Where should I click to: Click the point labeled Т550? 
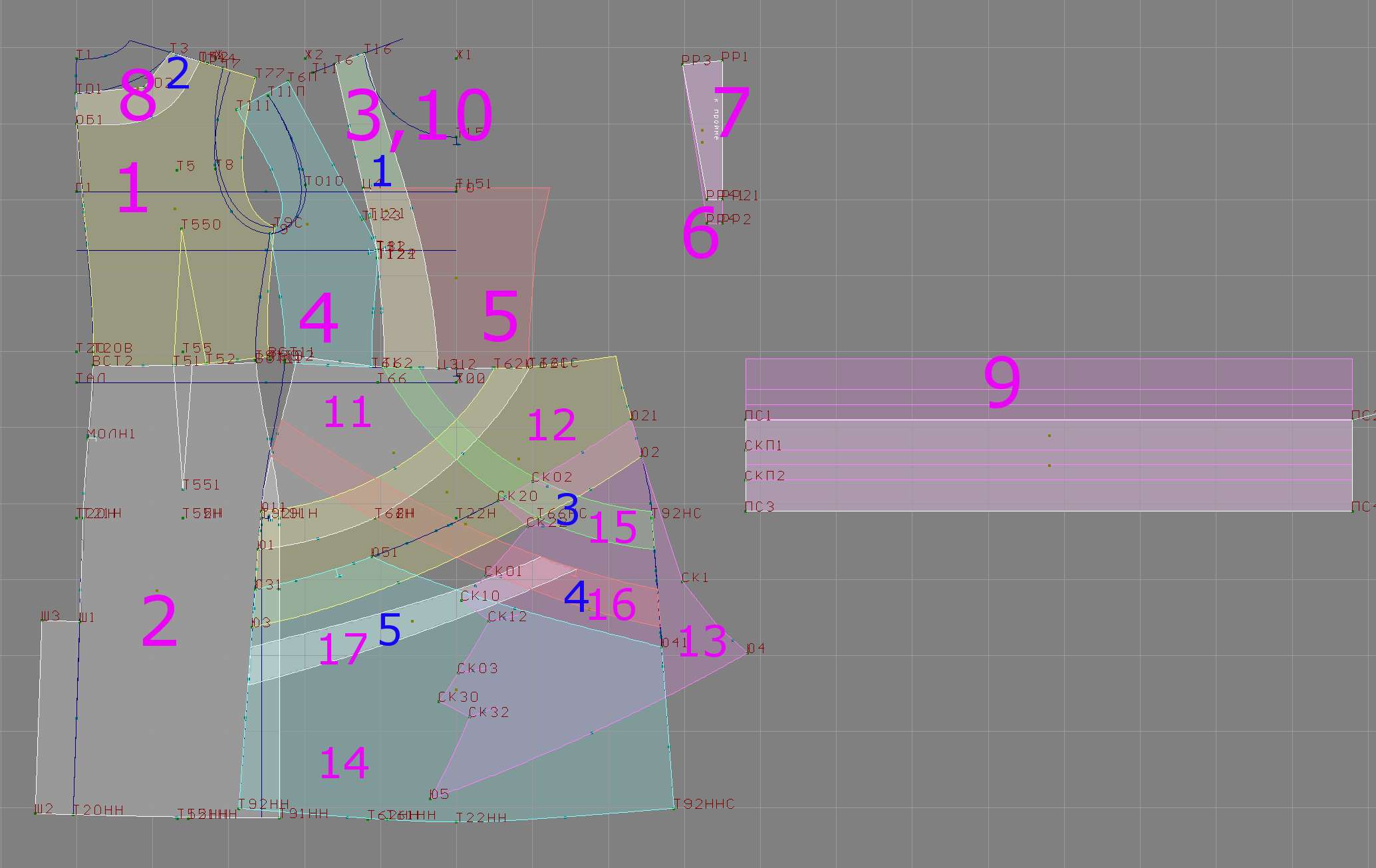pyautogui.click(x=182, y=229)
